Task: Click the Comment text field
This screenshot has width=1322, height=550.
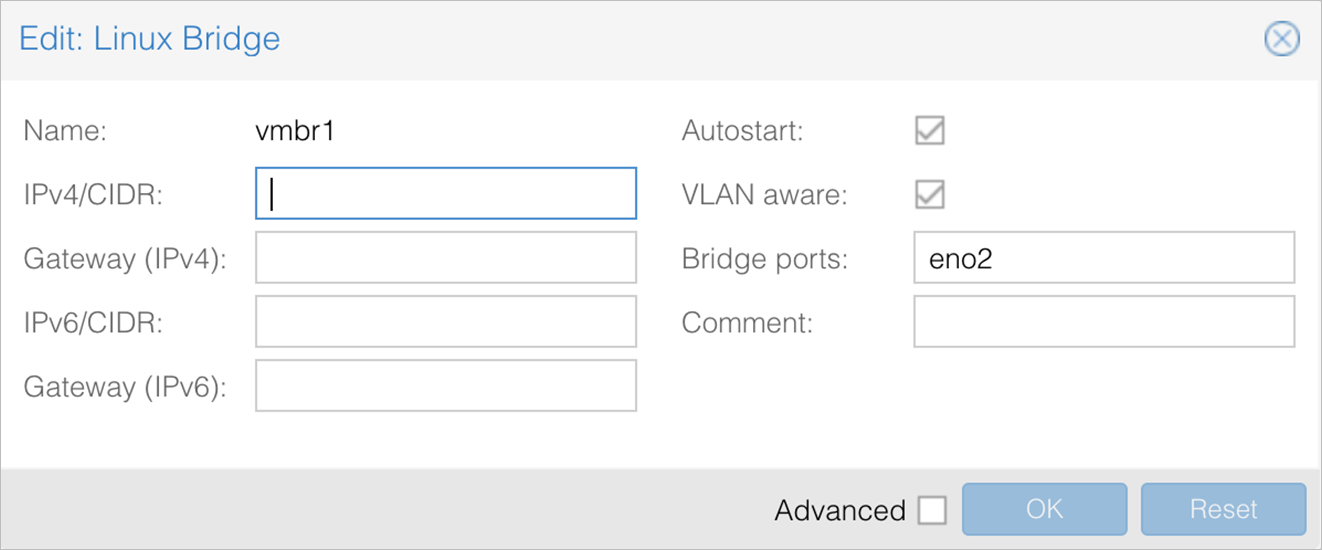Action: click(x=1104, y=321)
